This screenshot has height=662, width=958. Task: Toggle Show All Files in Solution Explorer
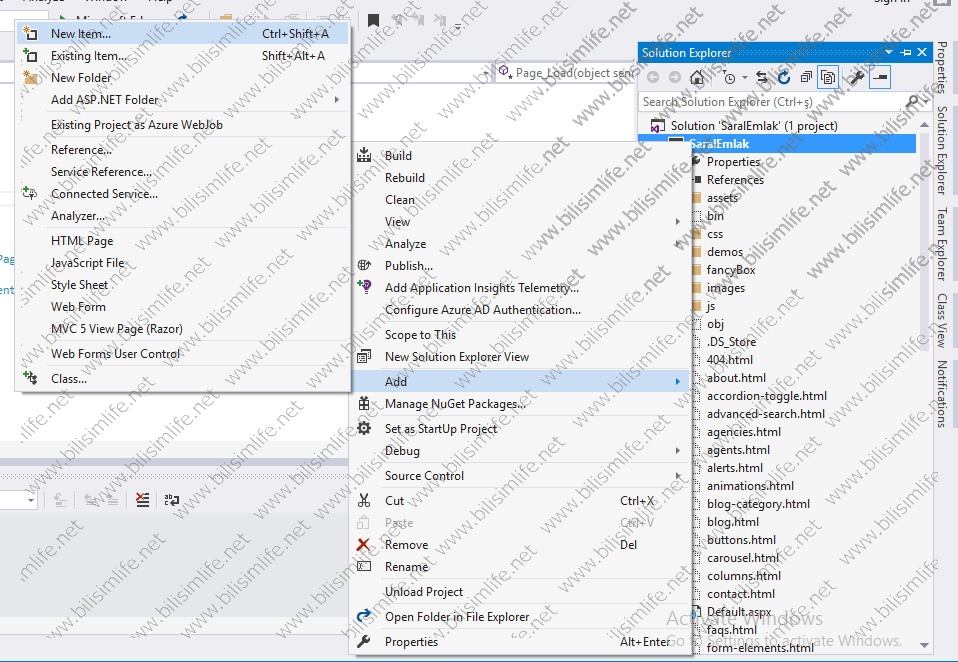coord(828,78)
